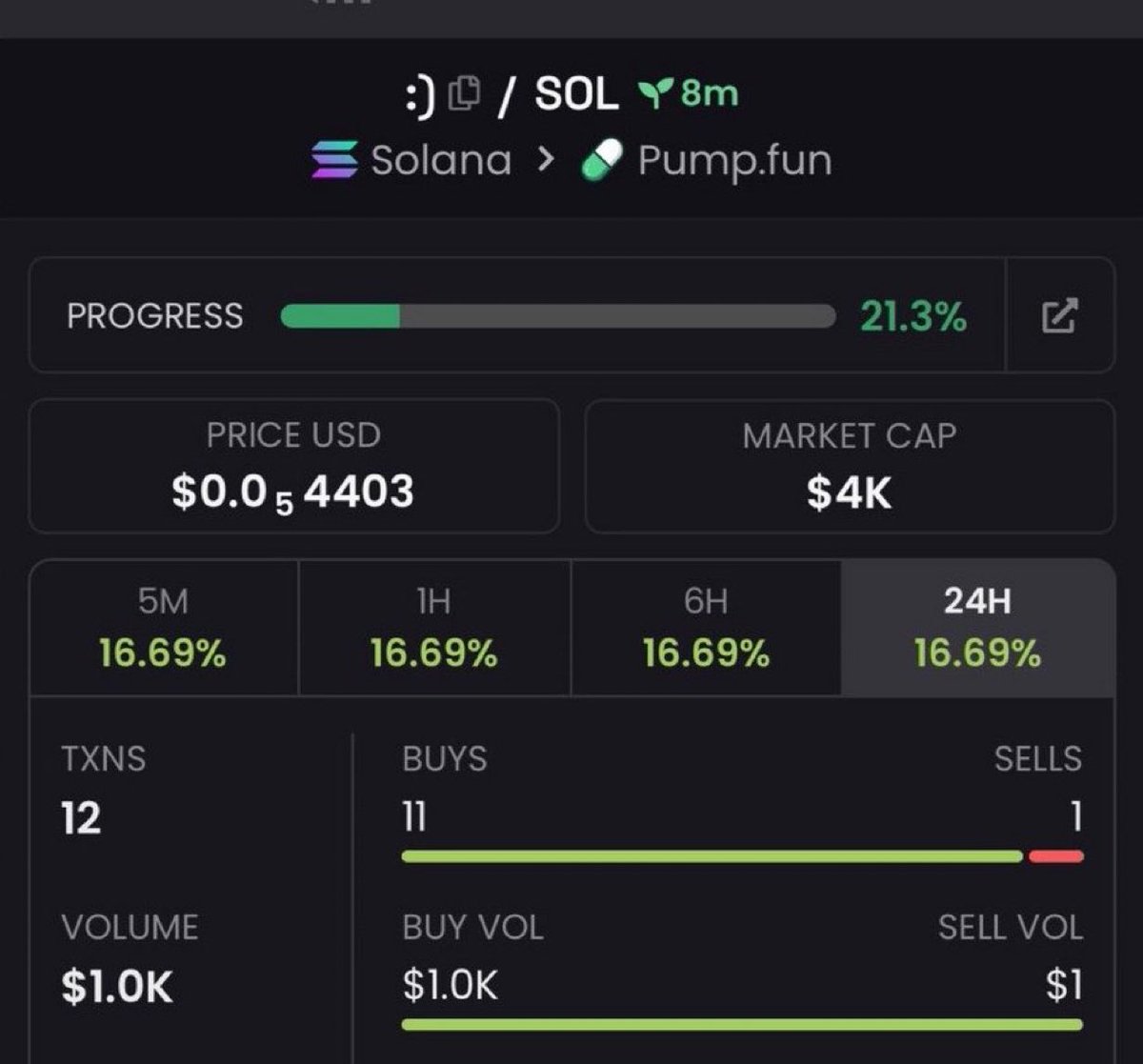
Task: Click the MARKET CAP box
Action: [x=850, y=466]
